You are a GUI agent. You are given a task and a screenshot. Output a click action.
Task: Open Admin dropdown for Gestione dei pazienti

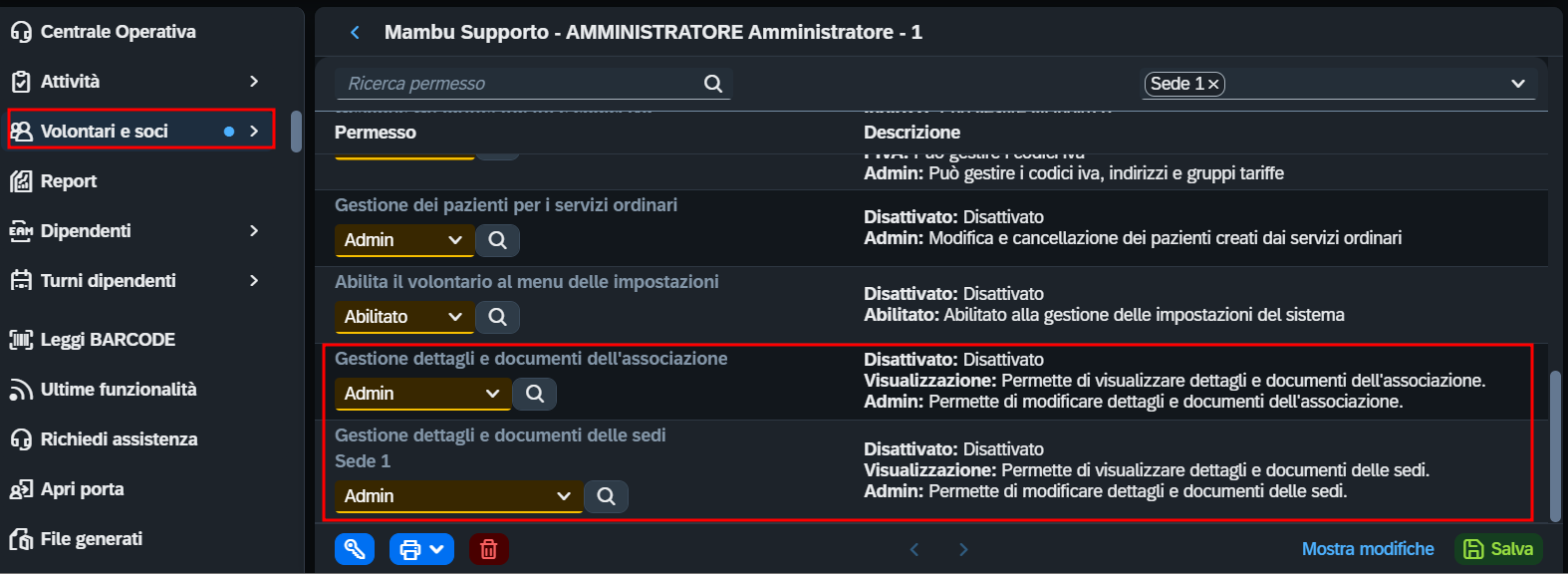pyautogui.click(x=403, y=240)
